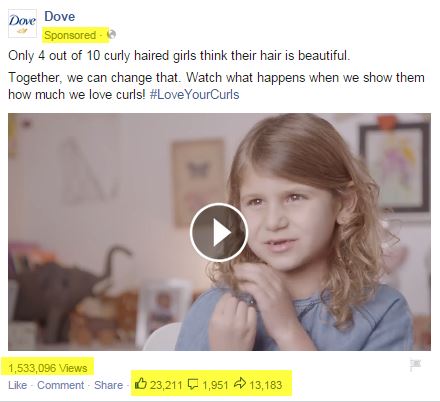Click the Sponsored label
The width and height of the screenshot is (440, 402).
[x=70, y=35]
